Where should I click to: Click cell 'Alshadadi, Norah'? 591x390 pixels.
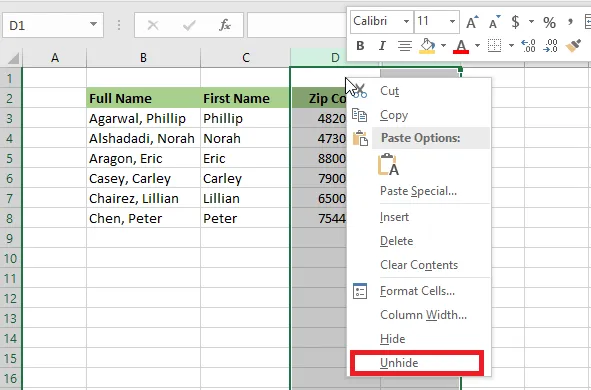[x=144, y=138]
